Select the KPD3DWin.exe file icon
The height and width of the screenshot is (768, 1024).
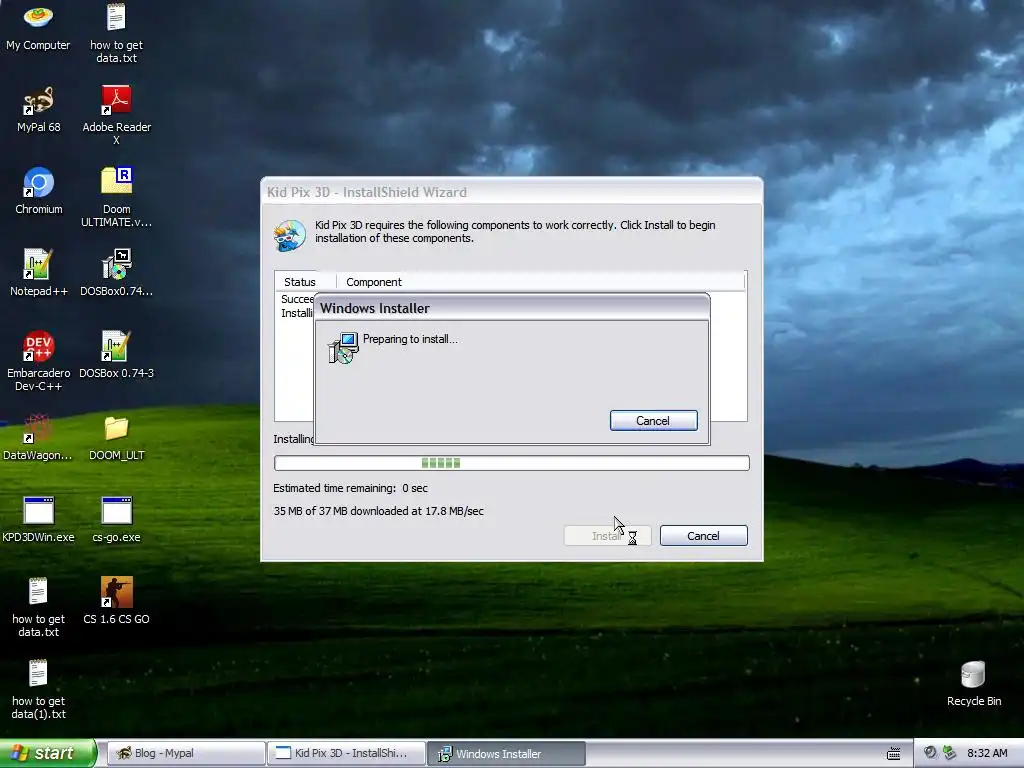tap(38, 520)
